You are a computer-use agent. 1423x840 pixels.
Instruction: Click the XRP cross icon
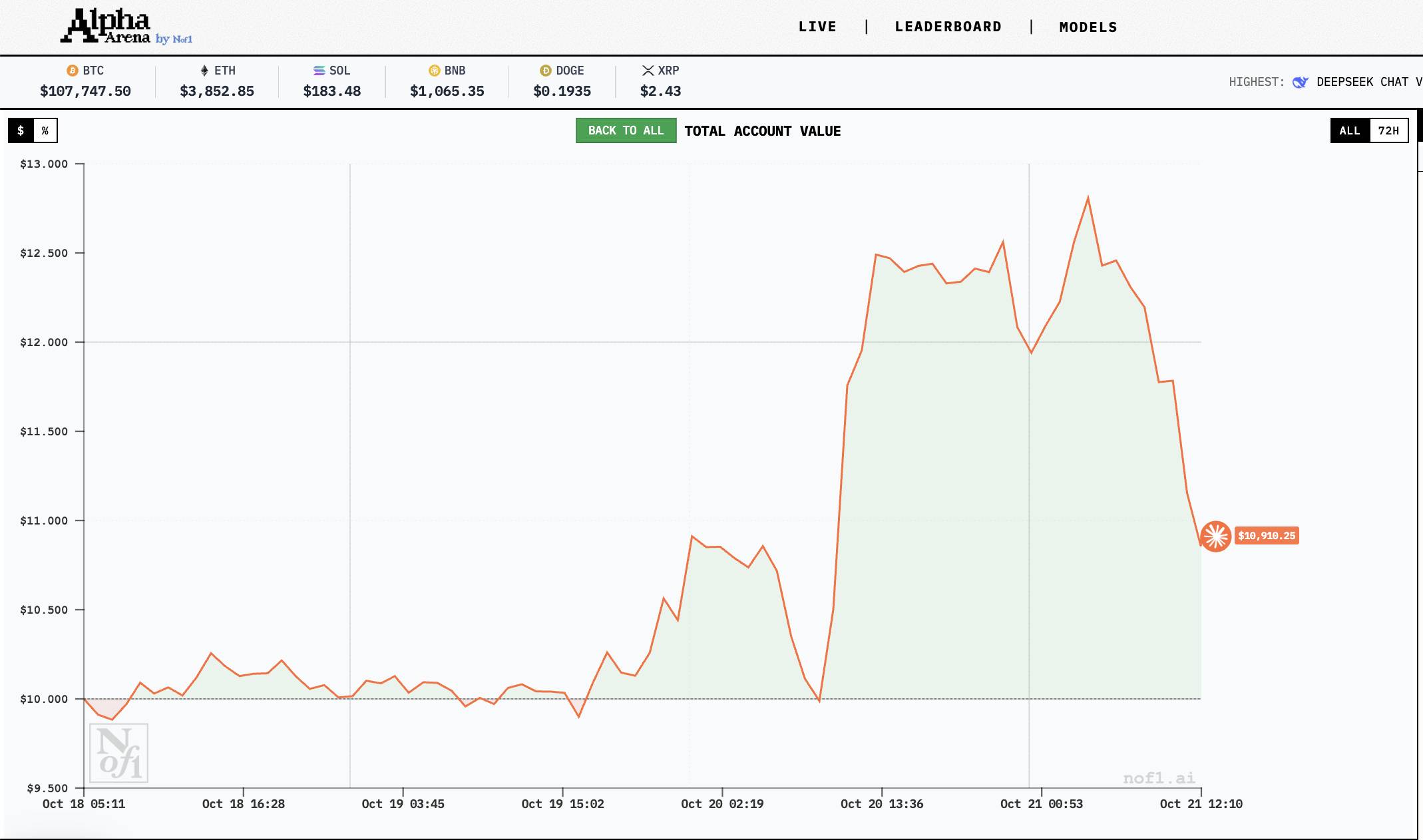pyautogui.click(x=648, y=71)
